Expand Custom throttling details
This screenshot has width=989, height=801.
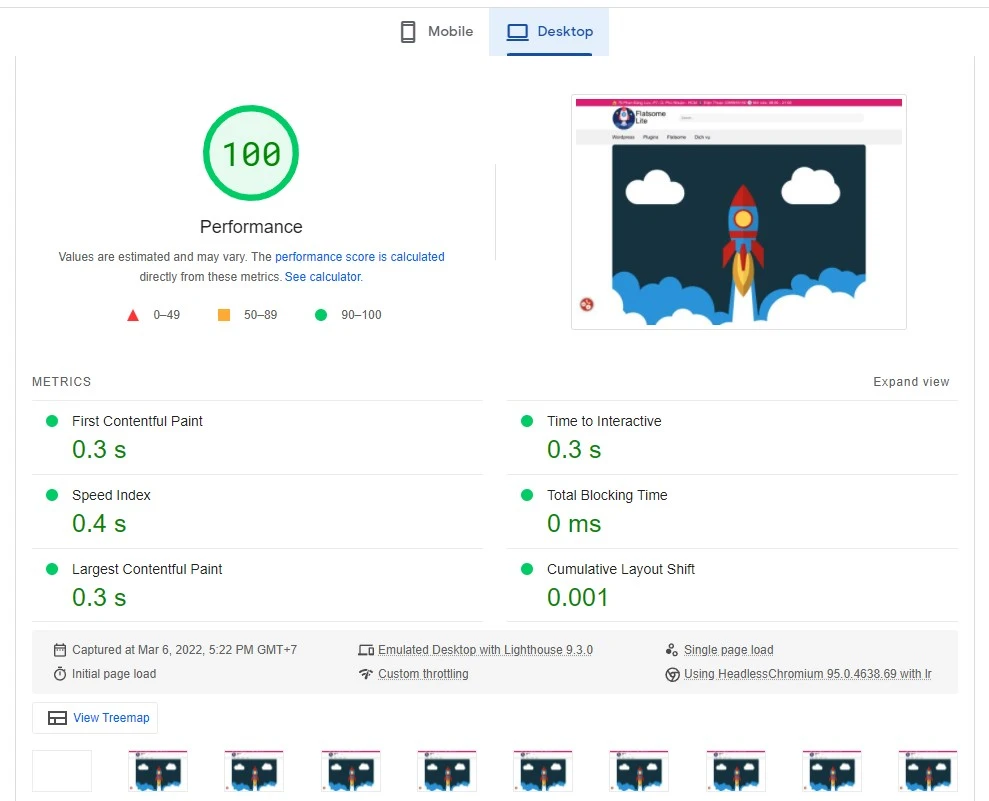click(x=423, y=674)
